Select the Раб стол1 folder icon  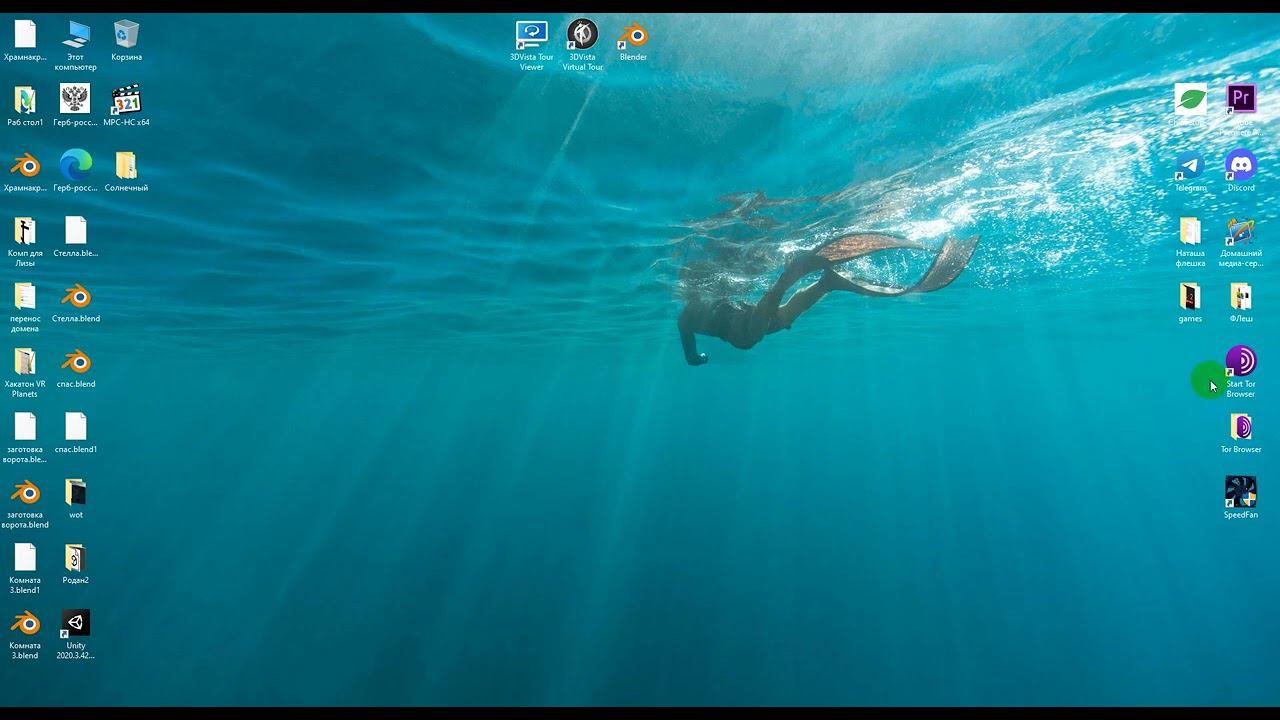[x=25, y=100]
